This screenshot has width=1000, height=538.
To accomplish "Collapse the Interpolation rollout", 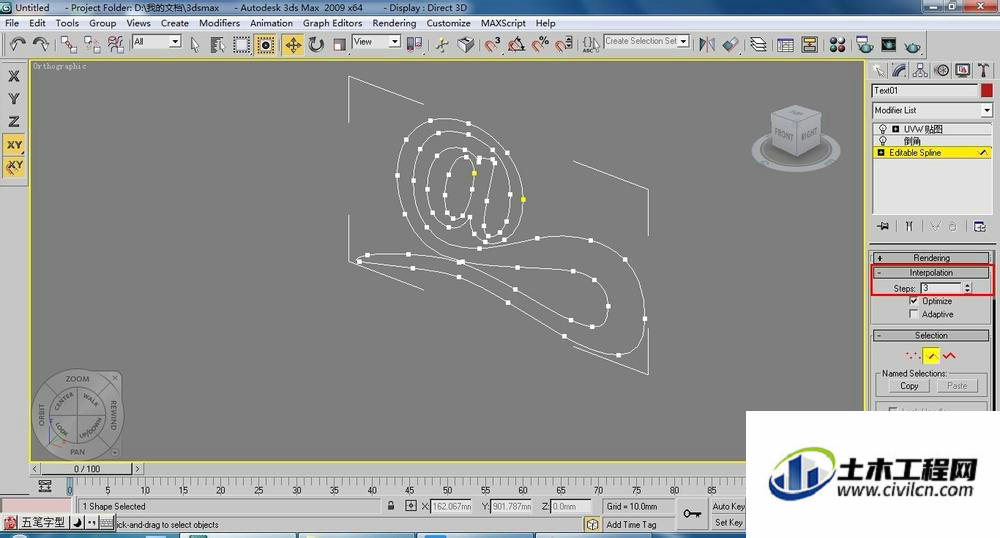I will coord(931,272).
